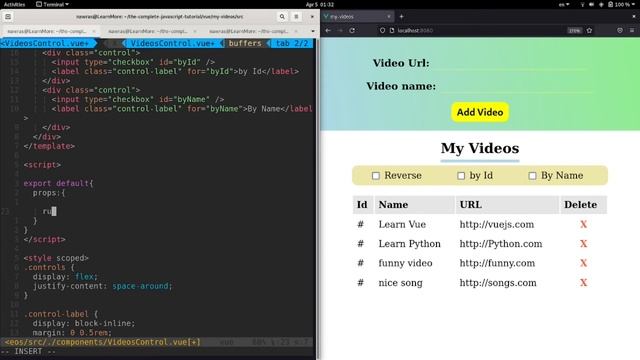The height and width of the screenshot is (360, 640).
Task: Open the 'en' keyboard layout dropdown
Action: pyautogui.click(x=564, y=4)
